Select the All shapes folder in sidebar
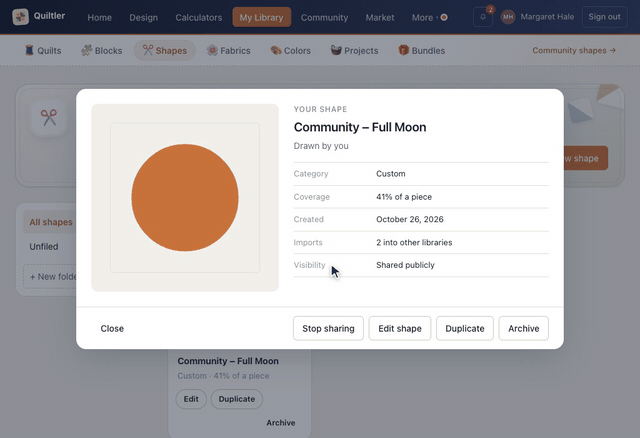640x438 pixels. pyautogui.click(x=51, y=222)
